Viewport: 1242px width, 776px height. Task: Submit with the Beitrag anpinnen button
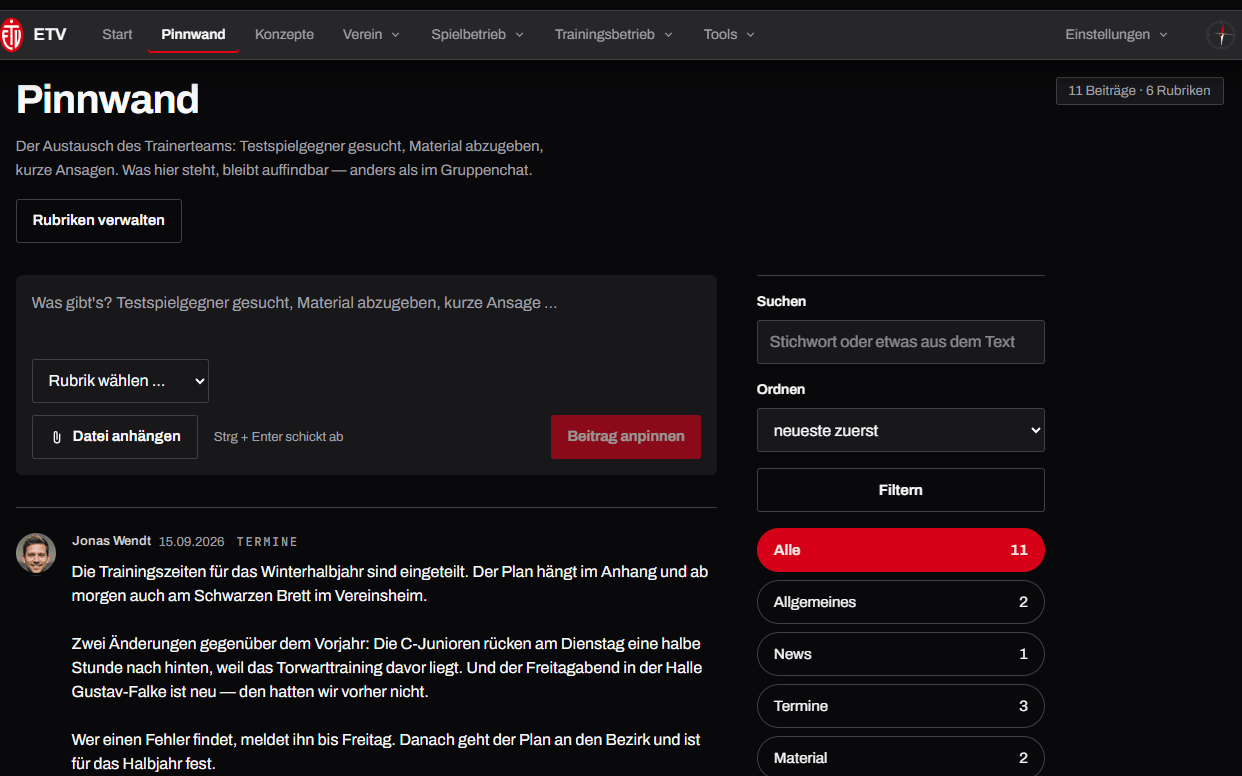tap(626, 437)
